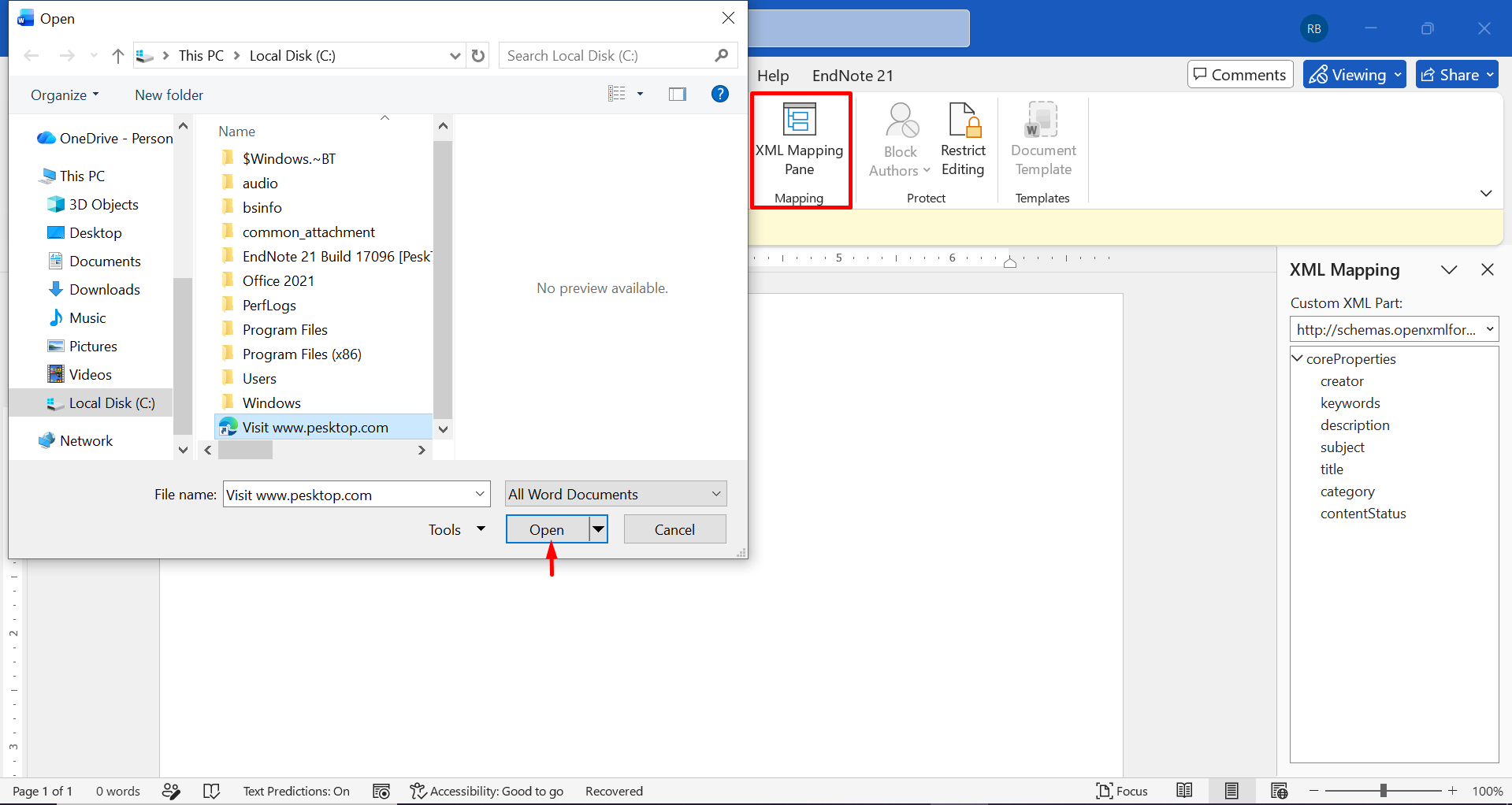Click the Comments button
The image size is (1512, 805).
point(1240,75)
